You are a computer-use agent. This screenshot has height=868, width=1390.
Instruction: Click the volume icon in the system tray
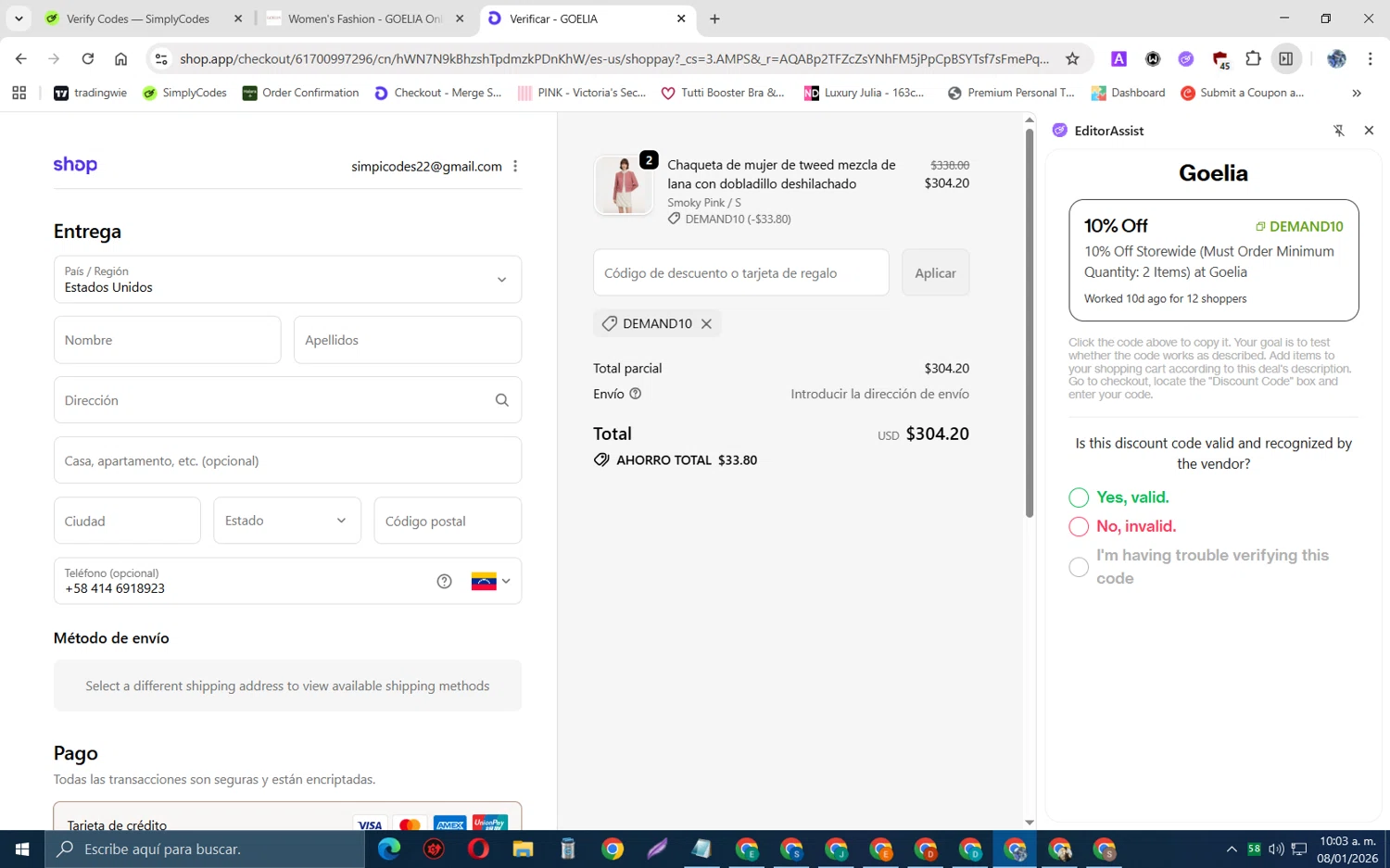[1276, 849]
